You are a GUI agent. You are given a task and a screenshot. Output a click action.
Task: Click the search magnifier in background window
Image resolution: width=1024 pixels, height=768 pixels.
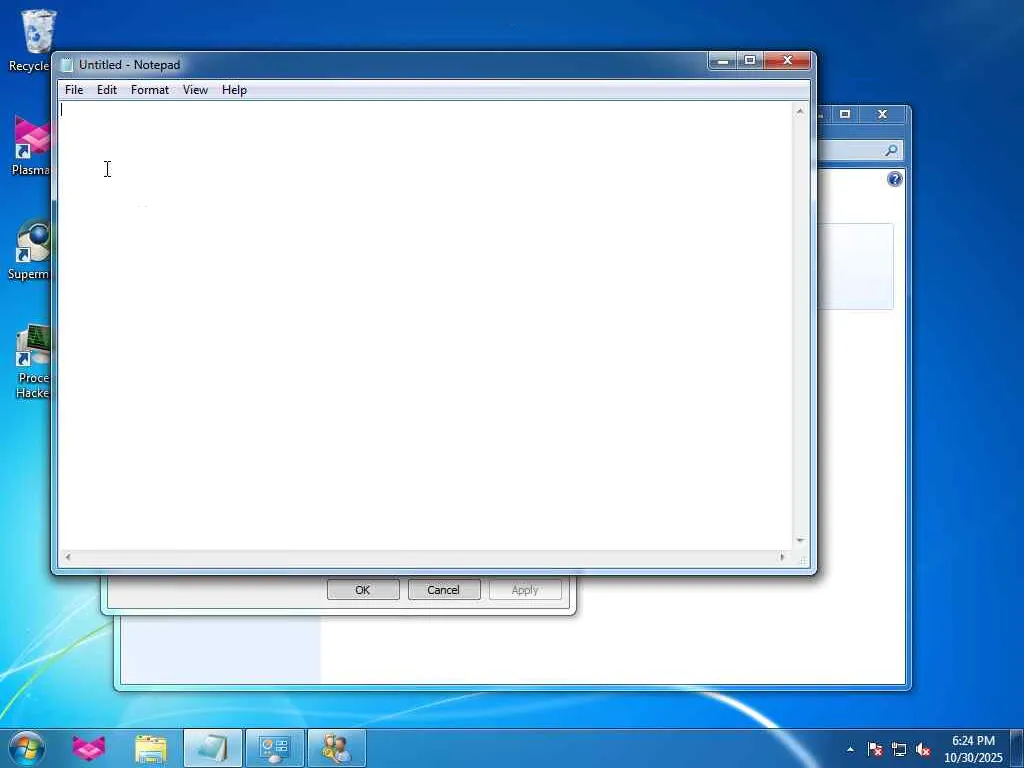click(891, 151)
